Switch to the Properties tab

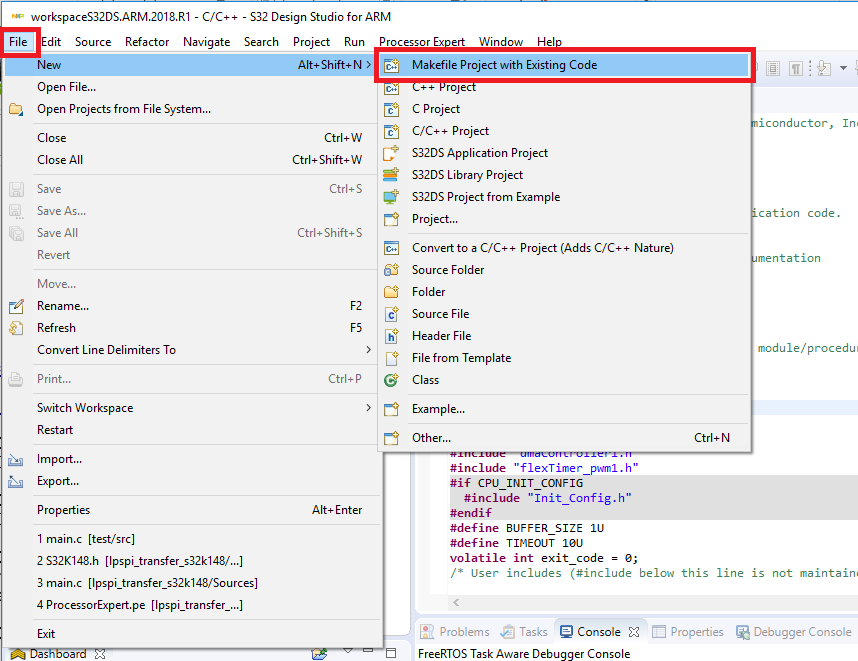[688, 632]
